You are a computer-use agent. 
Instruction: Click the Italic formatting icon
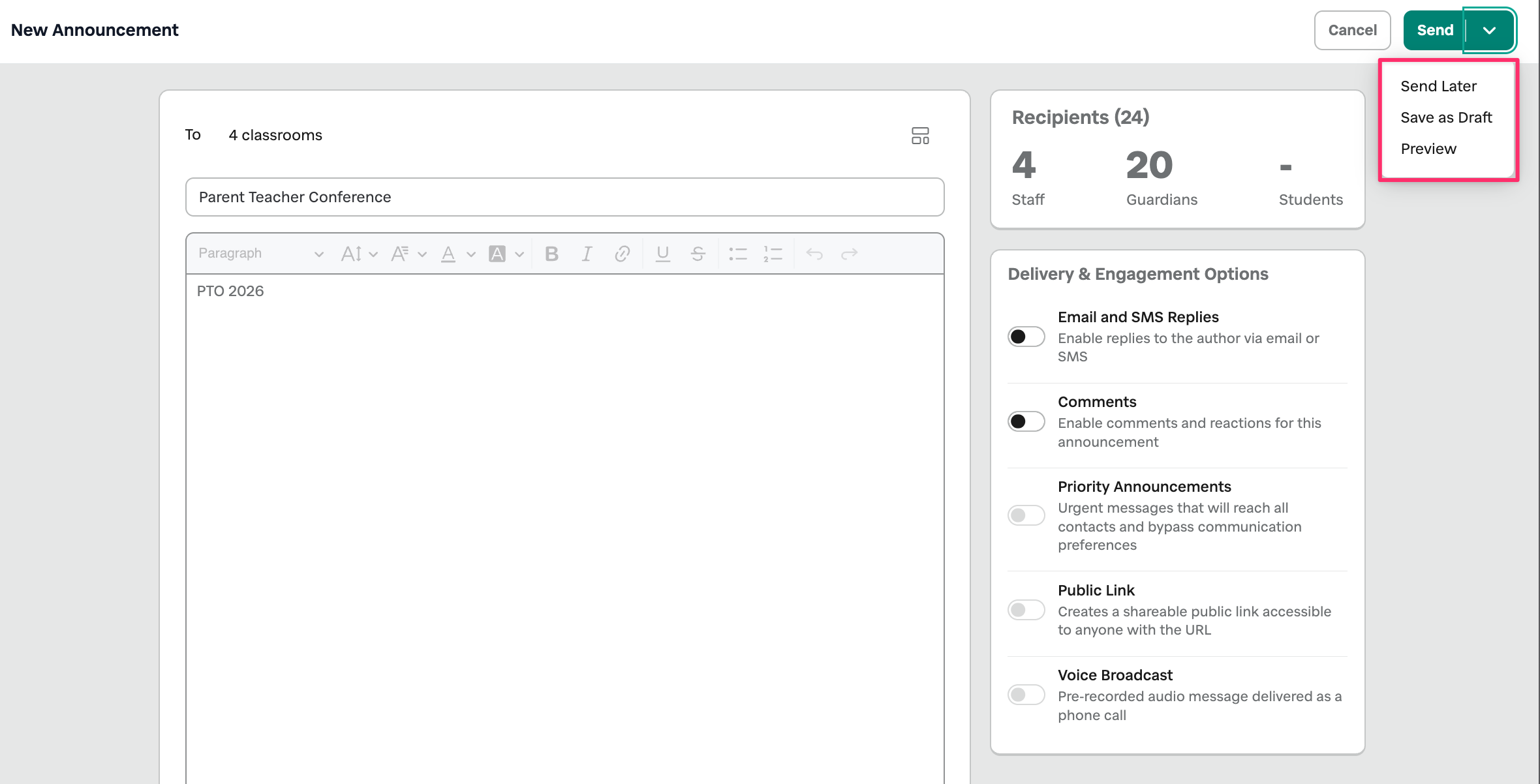coord(587,254)
